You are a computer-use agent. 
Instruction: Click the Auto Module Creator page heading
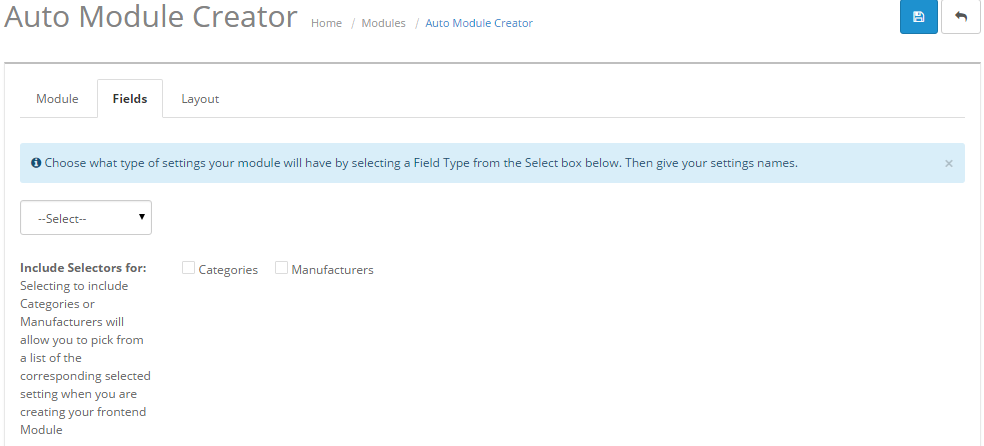click(x=151, y=17)
